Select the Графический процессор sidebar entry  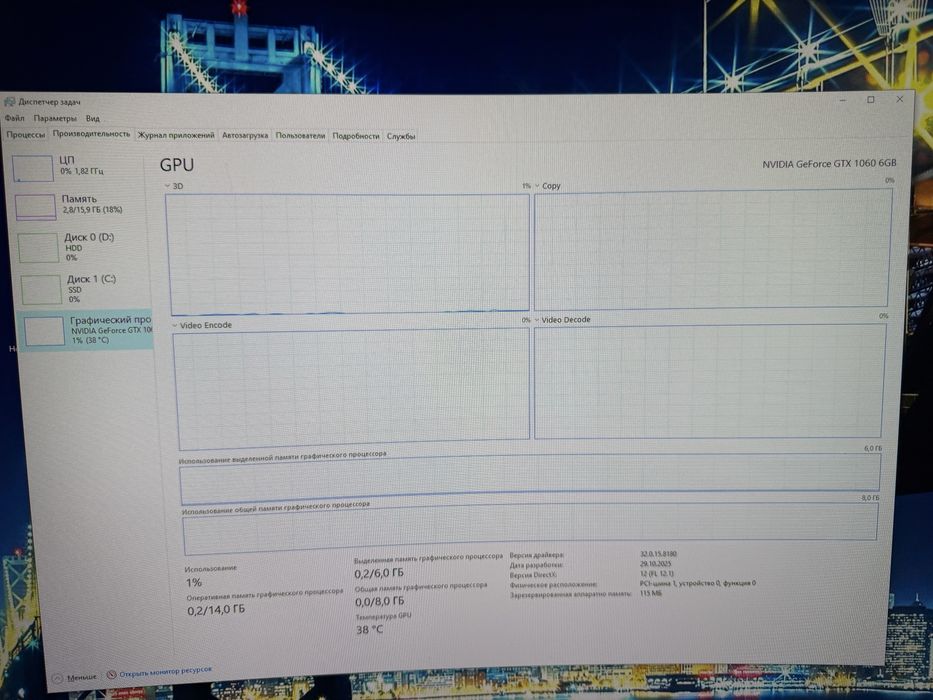pos(86,330)
